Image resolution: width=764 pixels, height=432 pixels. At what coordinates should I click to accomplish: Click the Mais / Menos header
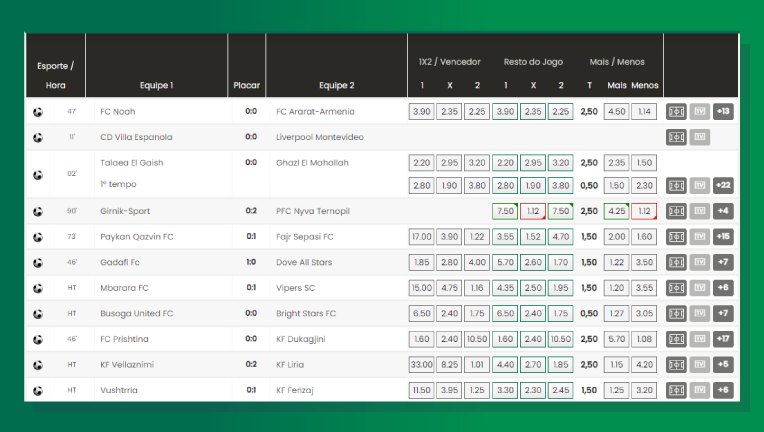[617, 62]
